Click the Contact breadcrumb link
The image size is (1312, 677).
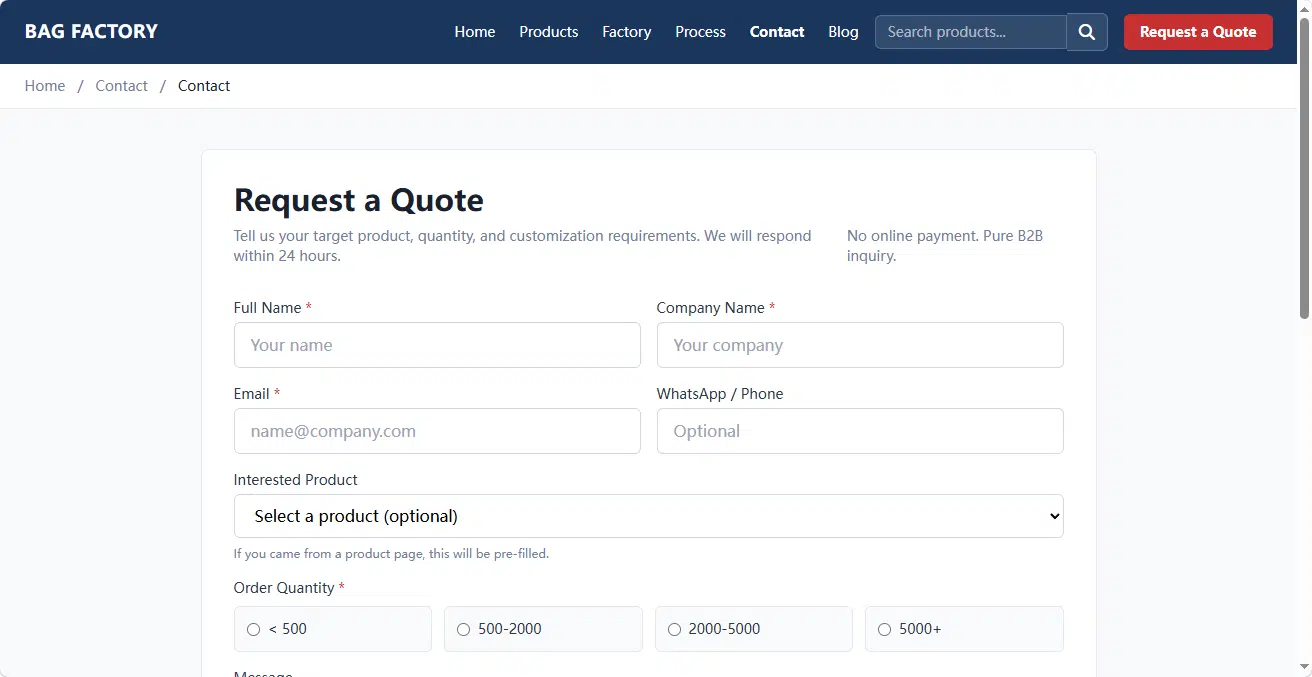click(x=121, y=86)
